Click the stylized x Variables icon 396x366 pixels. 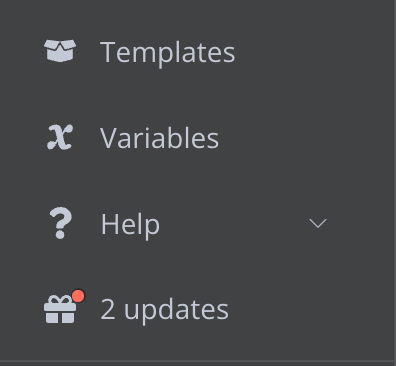[60, 137]
